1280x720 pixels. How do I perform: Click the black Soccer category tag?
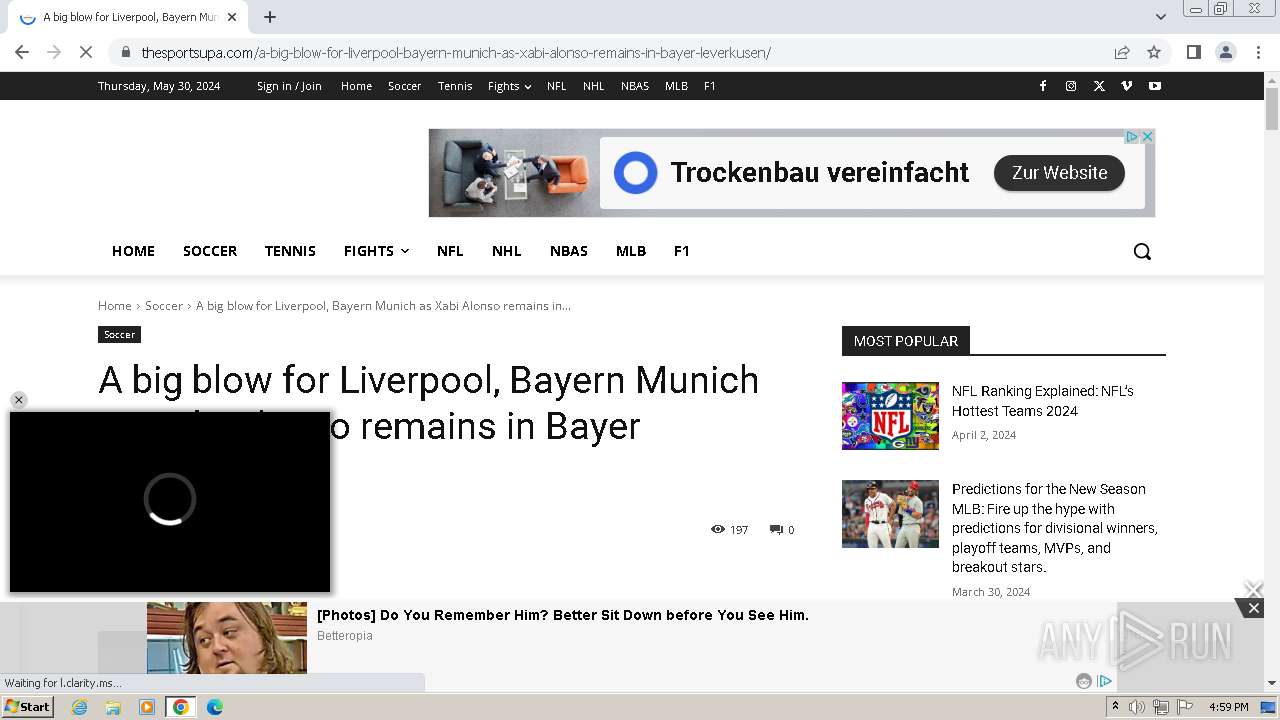119,334
